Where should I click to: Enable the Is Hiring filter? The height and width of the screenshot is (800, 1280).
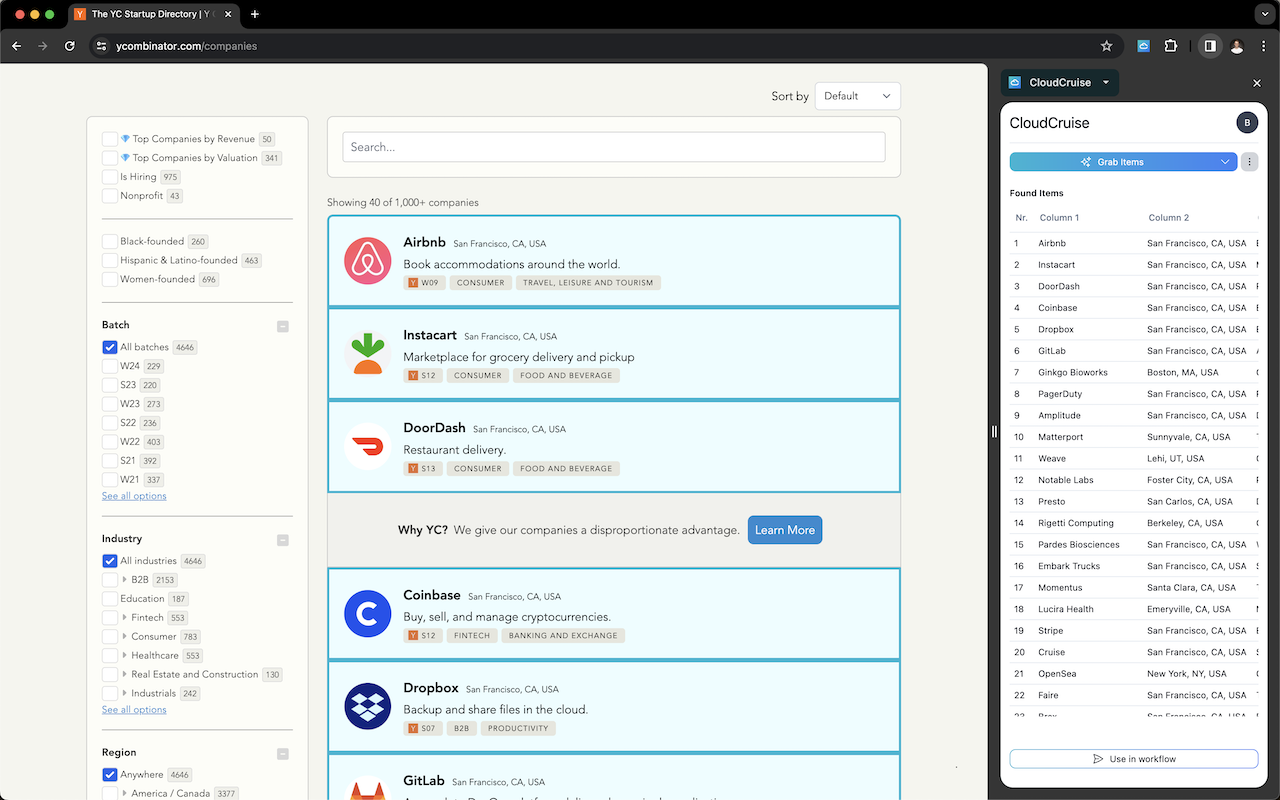(x=110, y=176)
